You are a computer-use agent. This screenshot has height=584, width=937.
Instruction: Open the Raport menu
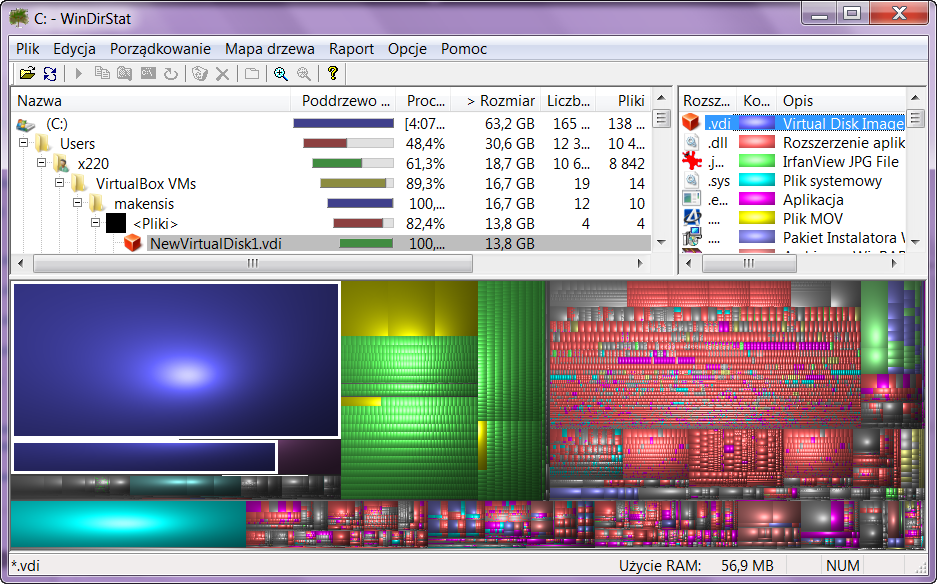351,49
